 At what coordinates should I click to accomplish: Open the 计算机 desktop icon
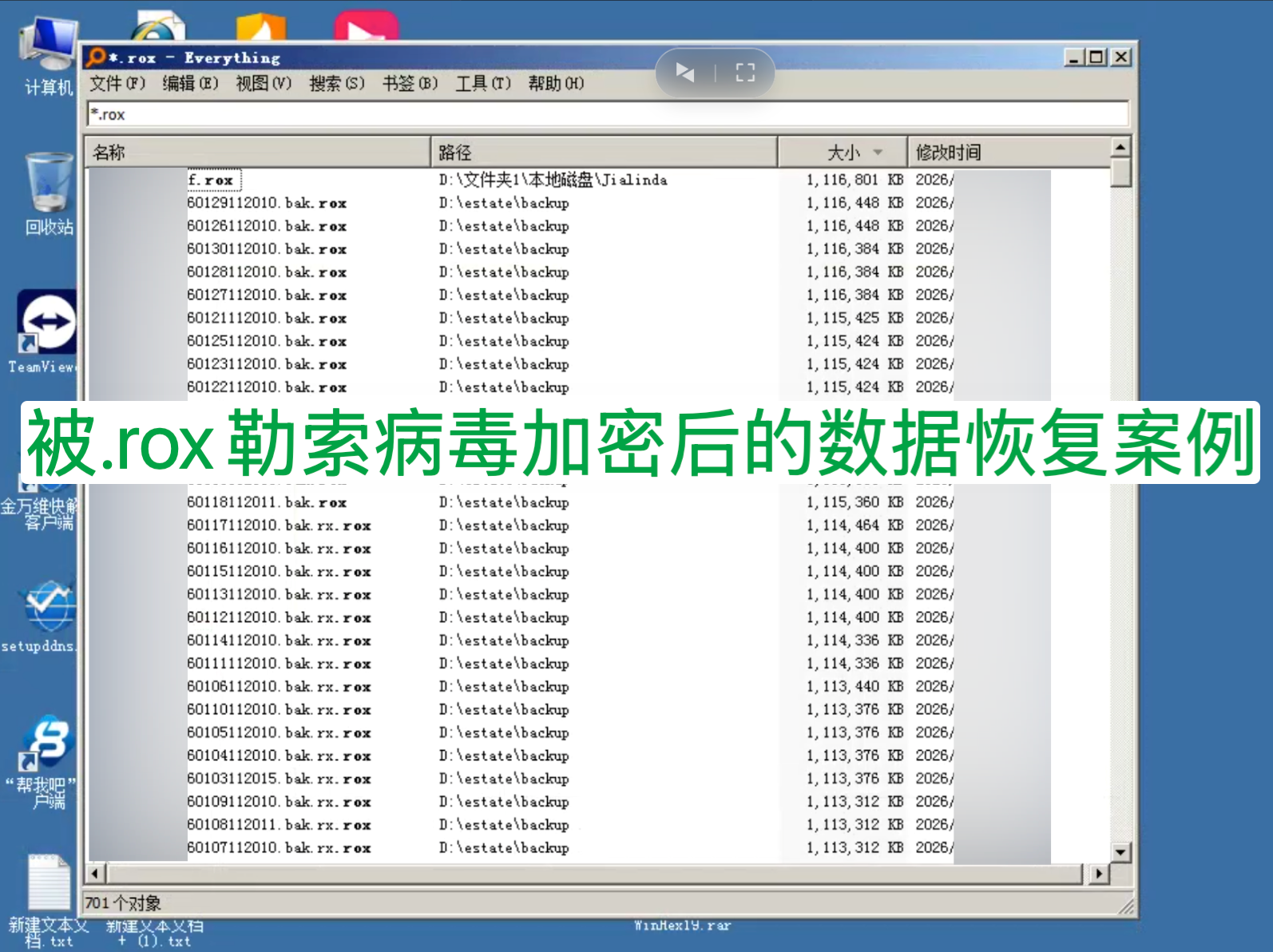pos(49,56)
